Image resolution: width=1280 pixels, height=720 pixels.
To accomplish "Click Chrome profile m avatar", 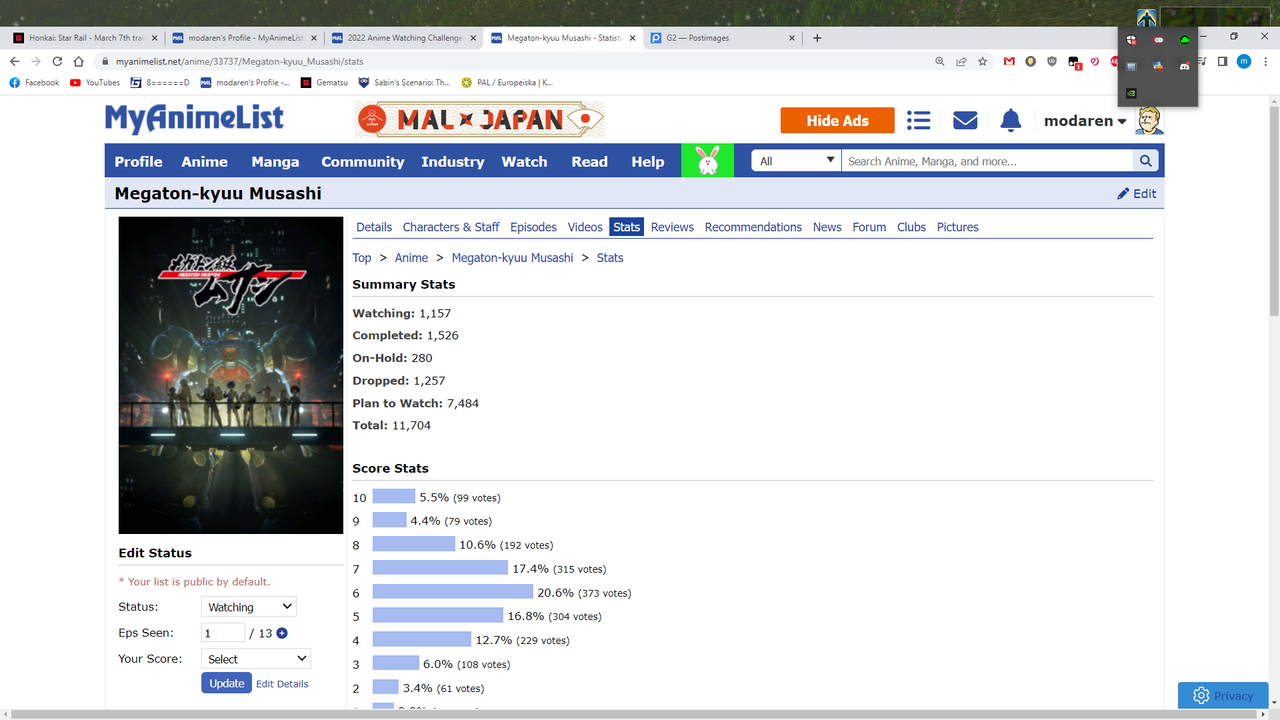I will coord(1244,61).
